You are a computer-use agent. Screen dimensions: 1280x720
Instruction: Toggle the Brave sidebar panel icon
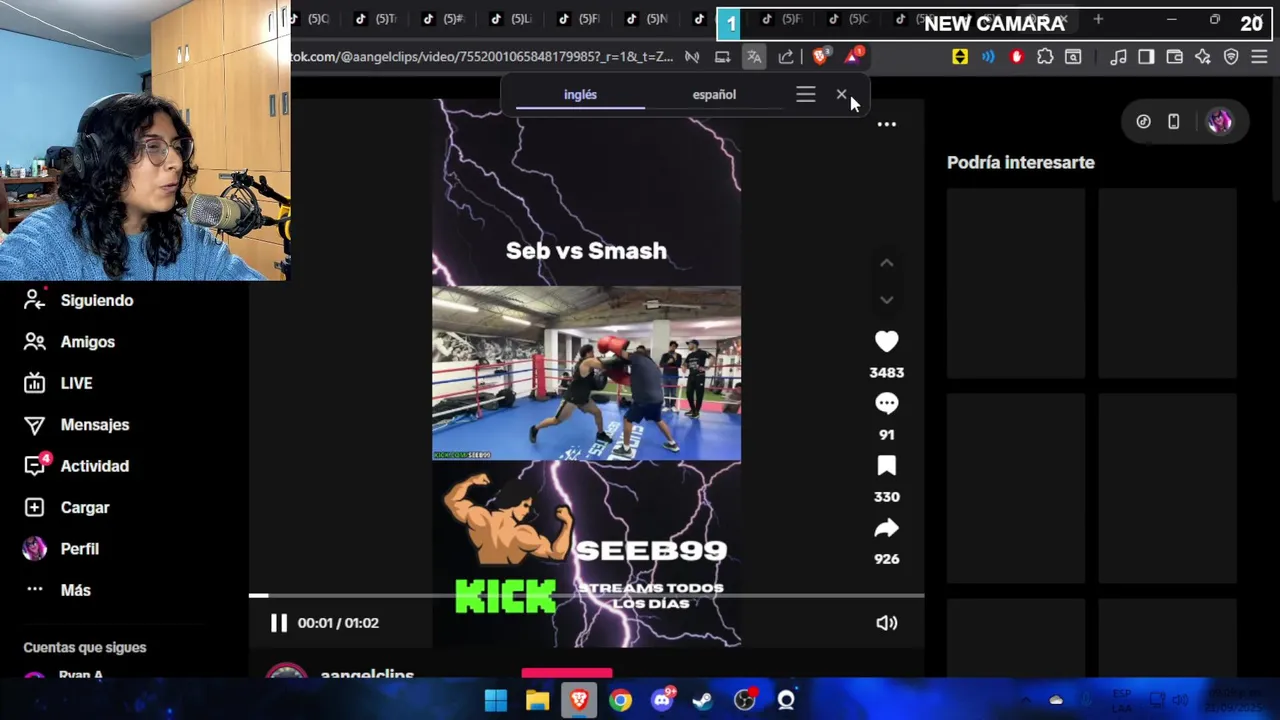[x=1146, y=57]
